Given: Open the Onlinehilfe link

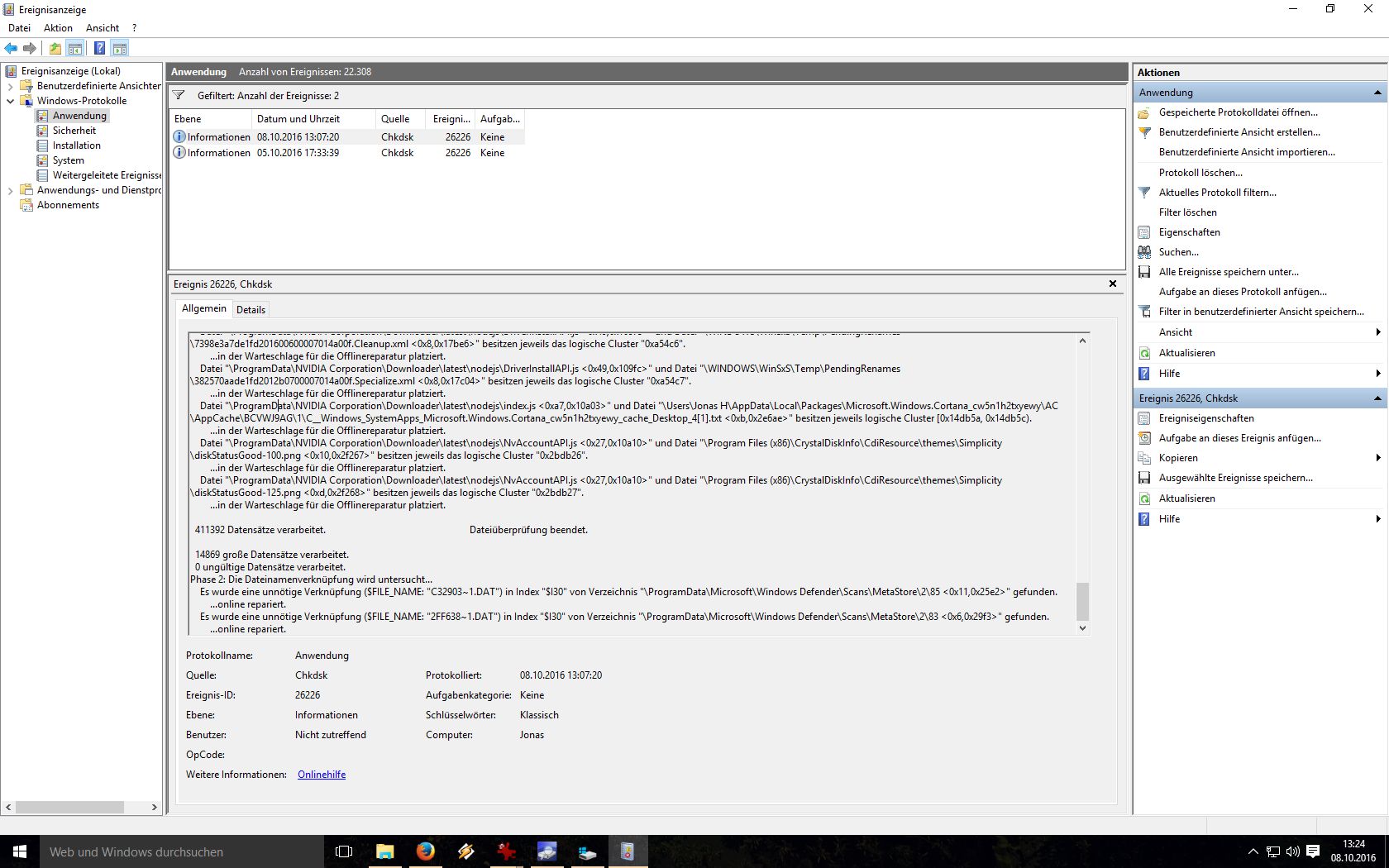Looking at the screenshot, I should click(322, 775).
